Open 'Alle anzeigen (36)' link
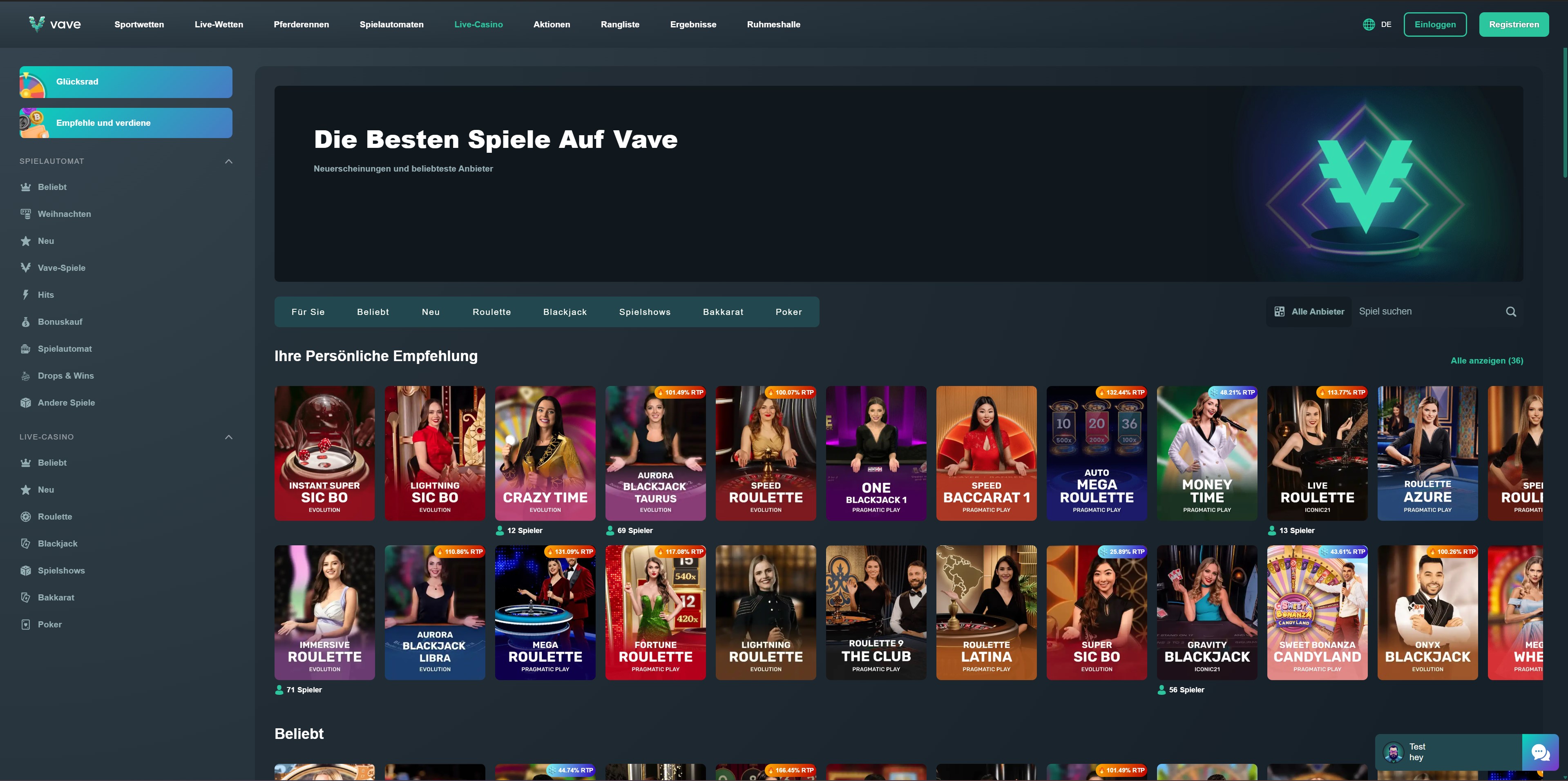 click(x=1486, y=360)
